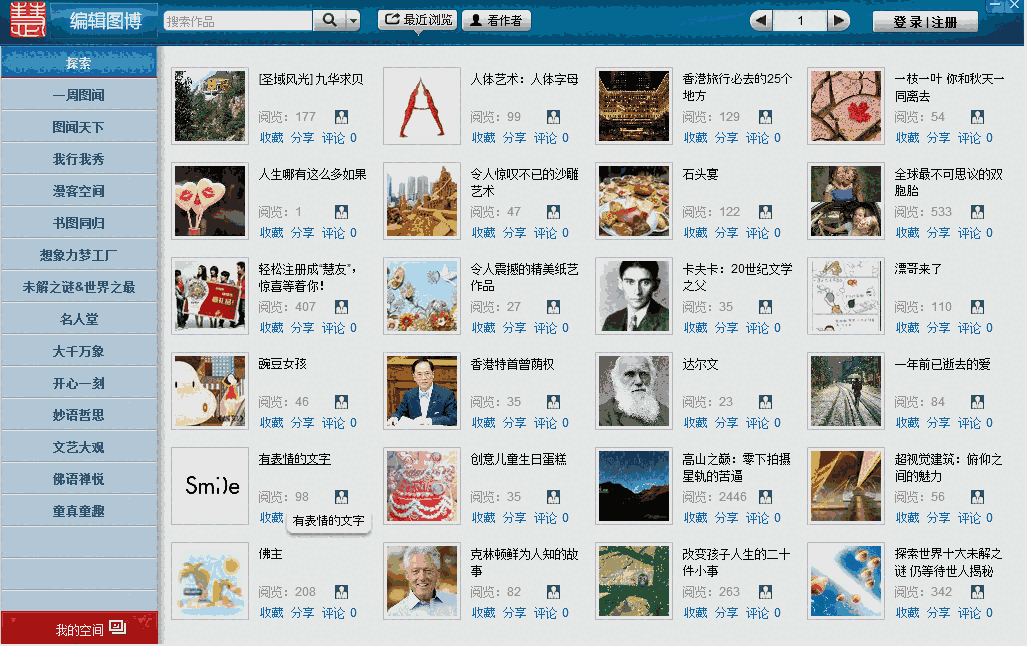Open the 九华求贝 landscape thumbnail
The image size is (1027, 646).
(x=210, y=105)
